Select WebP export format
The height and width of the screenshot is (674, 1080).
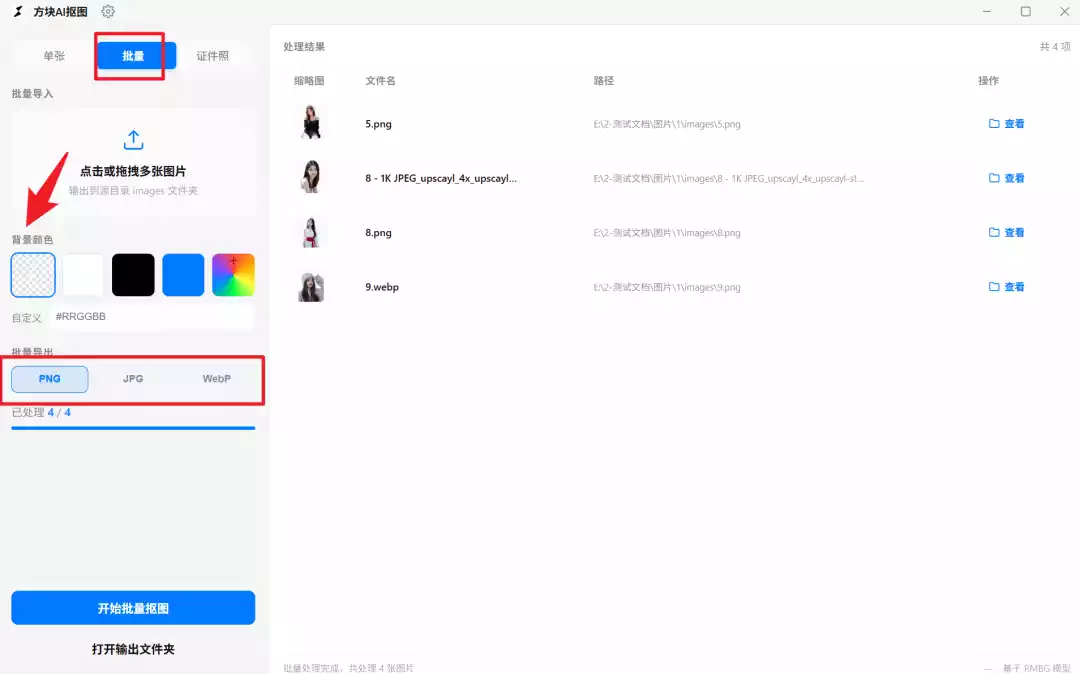pyautogui.click(x=216, y=379)
